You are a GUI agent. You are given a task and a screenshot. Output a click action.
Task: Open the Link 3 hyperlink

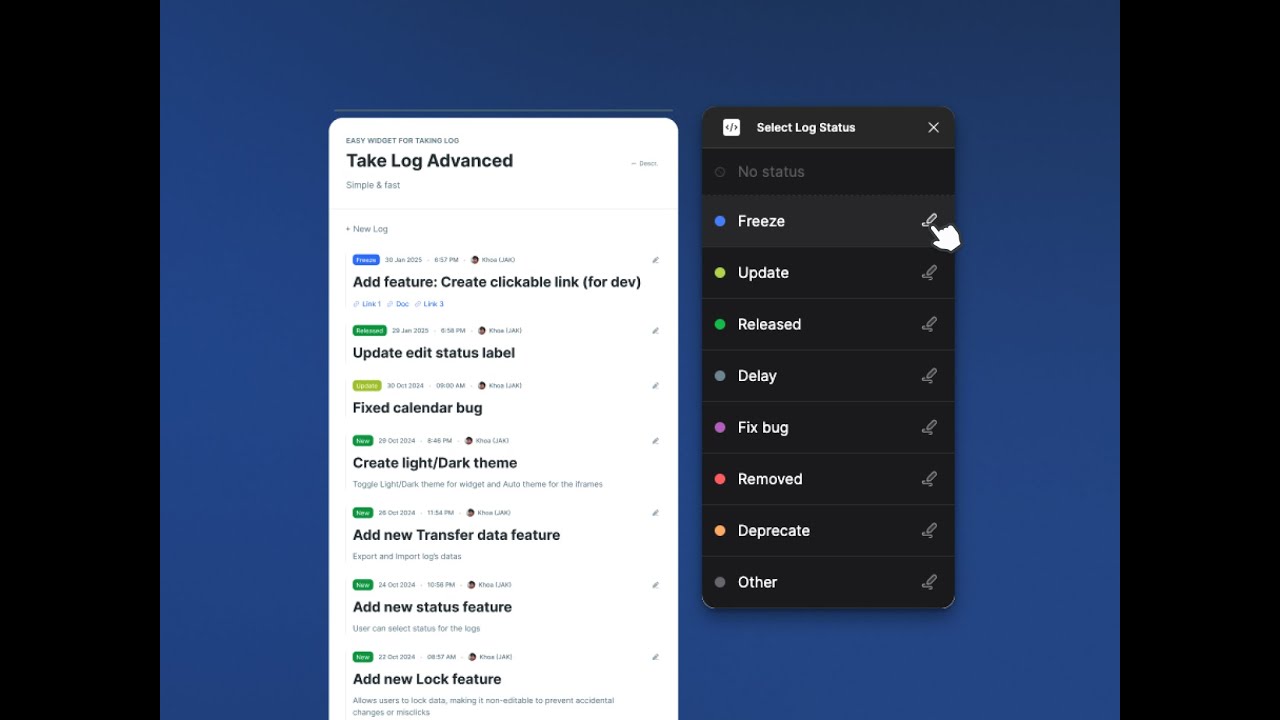click(430, 304)
